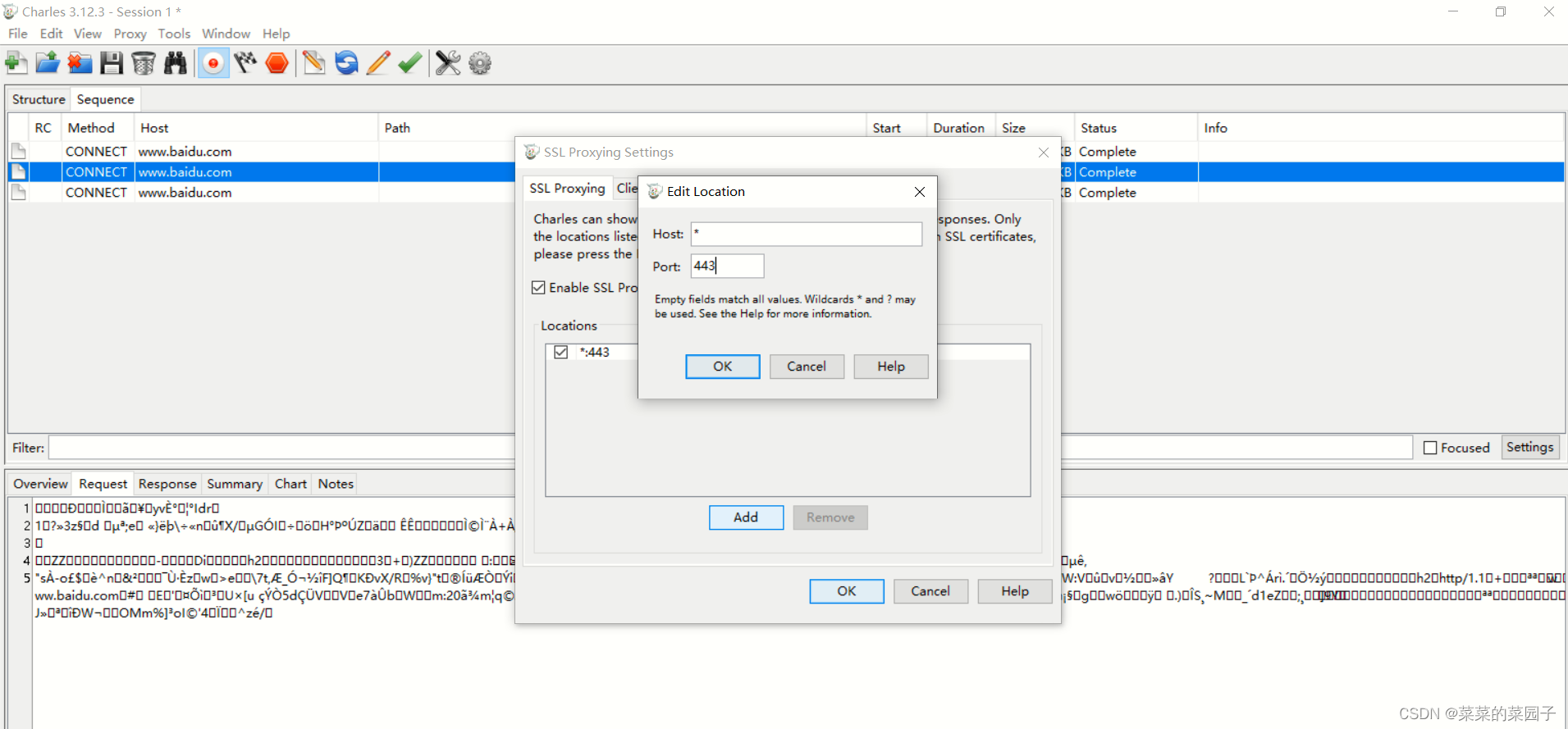Sort by the Host column header

256,128
